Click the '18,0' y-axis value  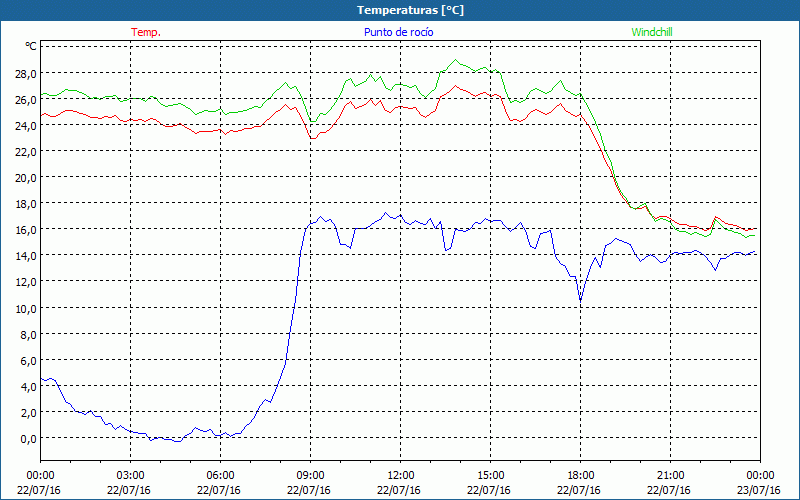[25, 203]
